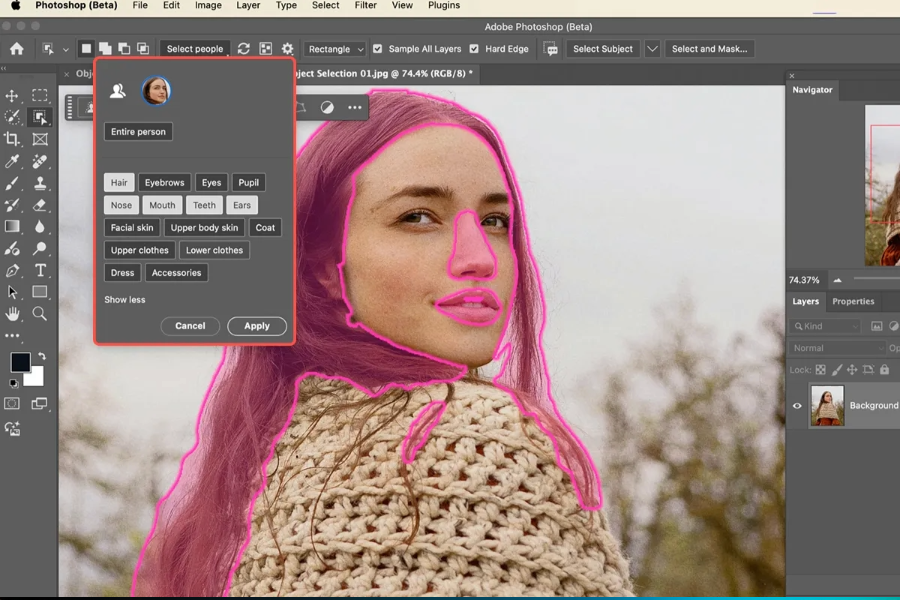
Task: Click the Apply button
Action: click(x=257, y=326)
